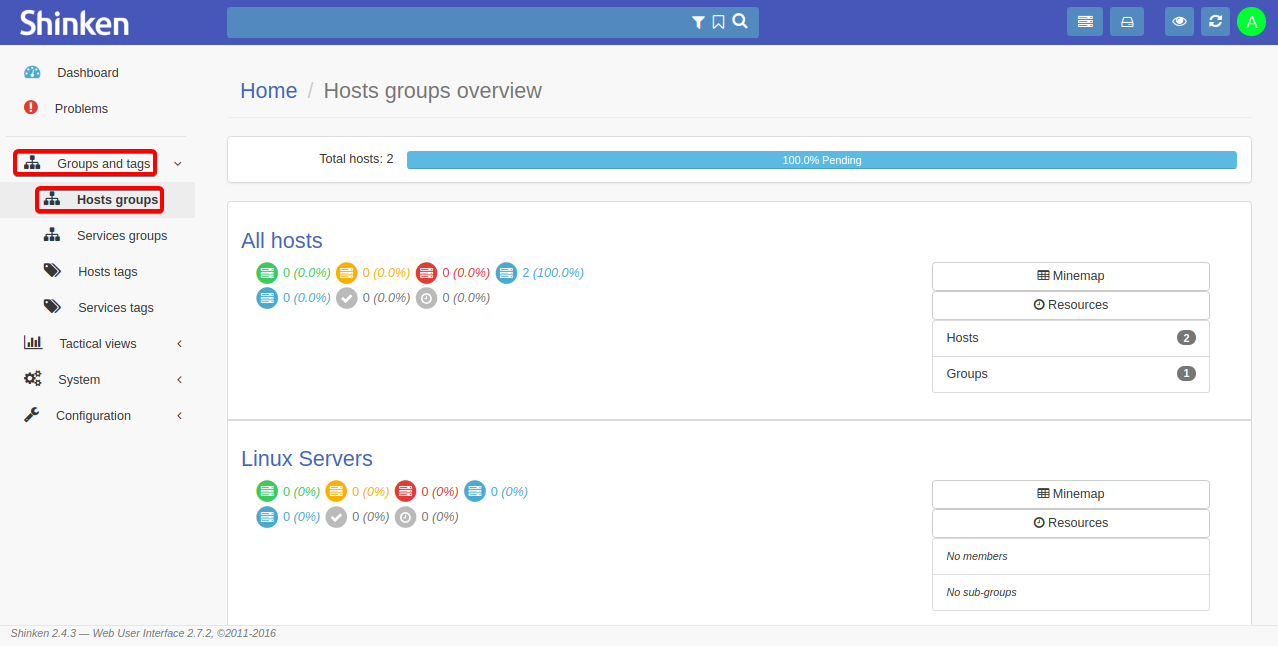Screen dimensions: 1278x646
Task: Click the wrench Configuration icon
Action: pos(32,415)
